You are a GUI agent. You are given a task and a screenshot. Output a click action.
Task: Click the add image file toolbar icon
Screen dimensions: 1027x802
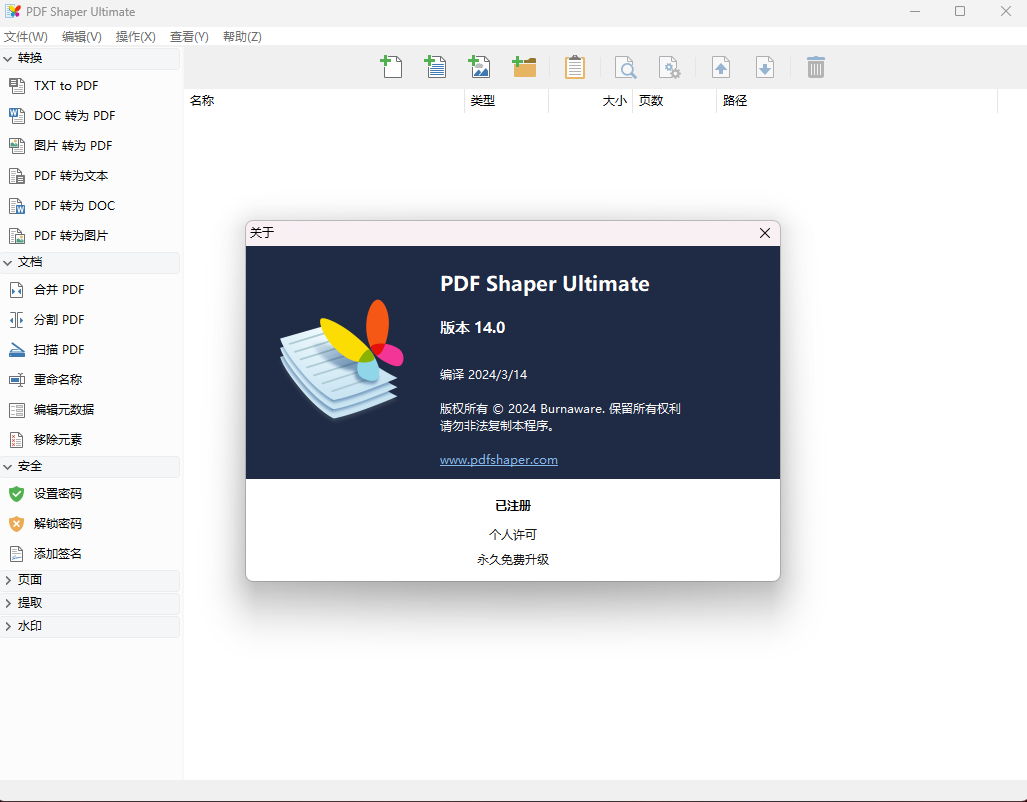click(x=479, y=67)
